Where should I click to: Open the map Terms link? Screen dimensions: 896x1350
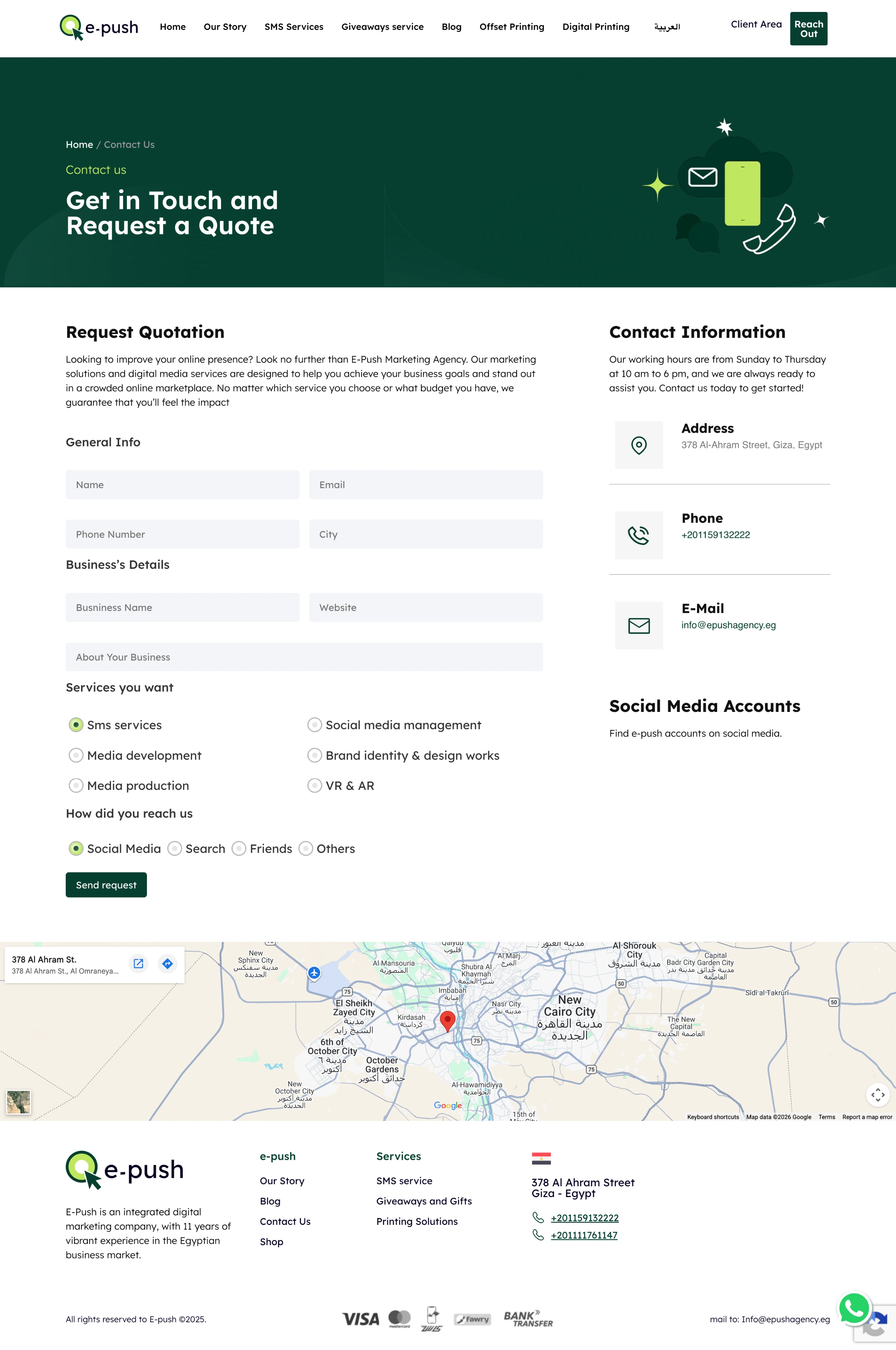tap(826, 1116)
